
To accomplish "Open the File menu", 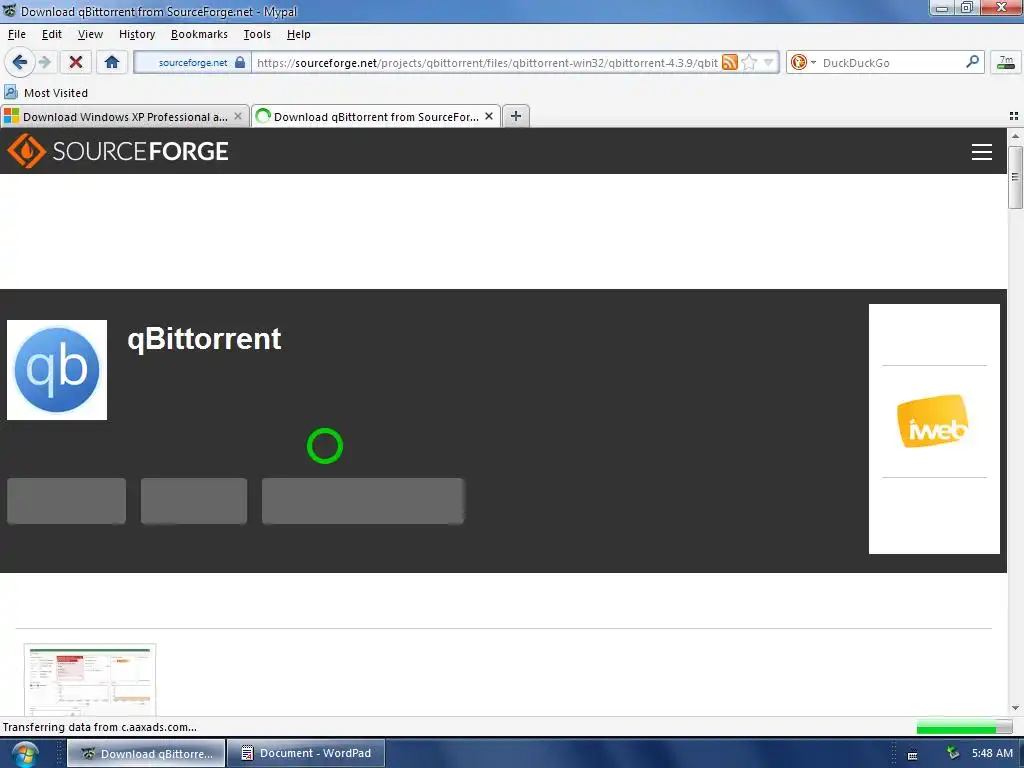I will coord(17,34).
